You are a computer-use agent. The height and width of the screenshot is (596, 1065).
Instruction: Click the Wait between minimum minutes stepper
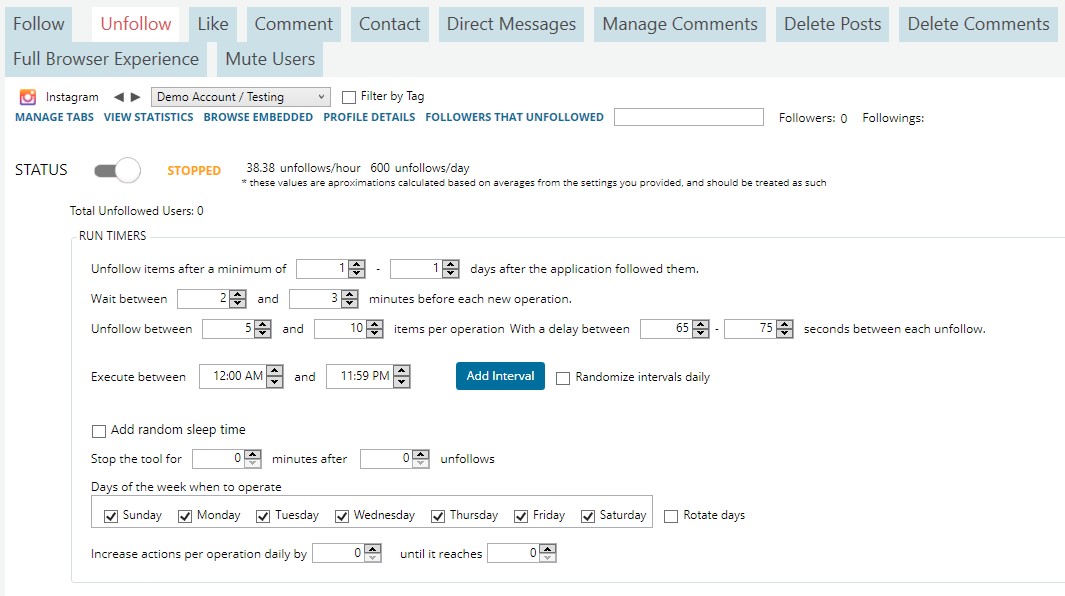(x=211, y=299)
